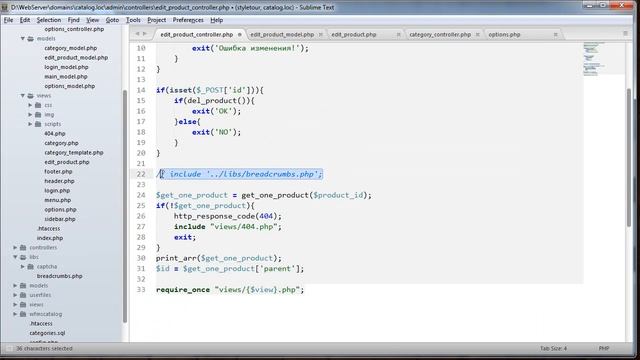This screenshot has width=640, height=360.
Task: Open options_model.php in sidebar
Action: point(70,86)
